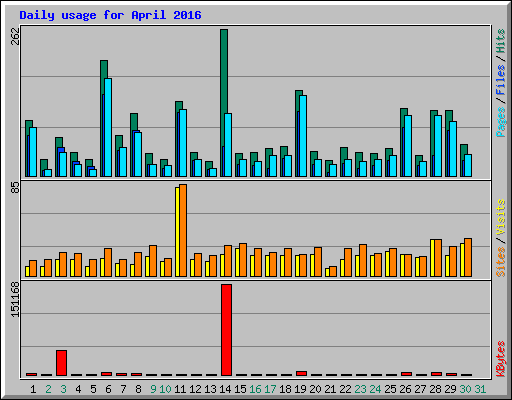The height and width of the screenshot is (400, 512).
Task: Click the cyan Pages bar for day 29
Action: click(x=453, y=149)
